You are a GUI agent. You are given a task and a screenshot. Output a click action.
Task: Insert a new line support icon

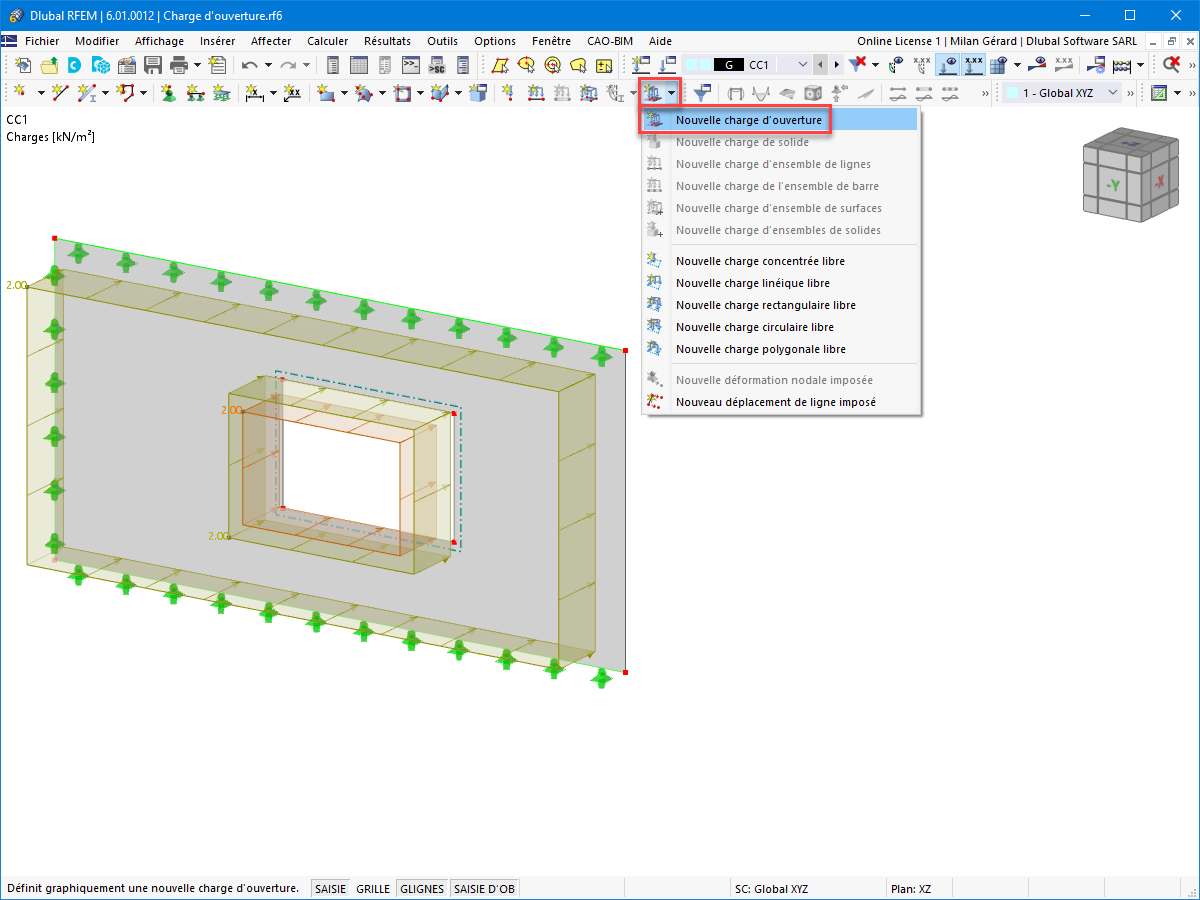click(194, 93)
